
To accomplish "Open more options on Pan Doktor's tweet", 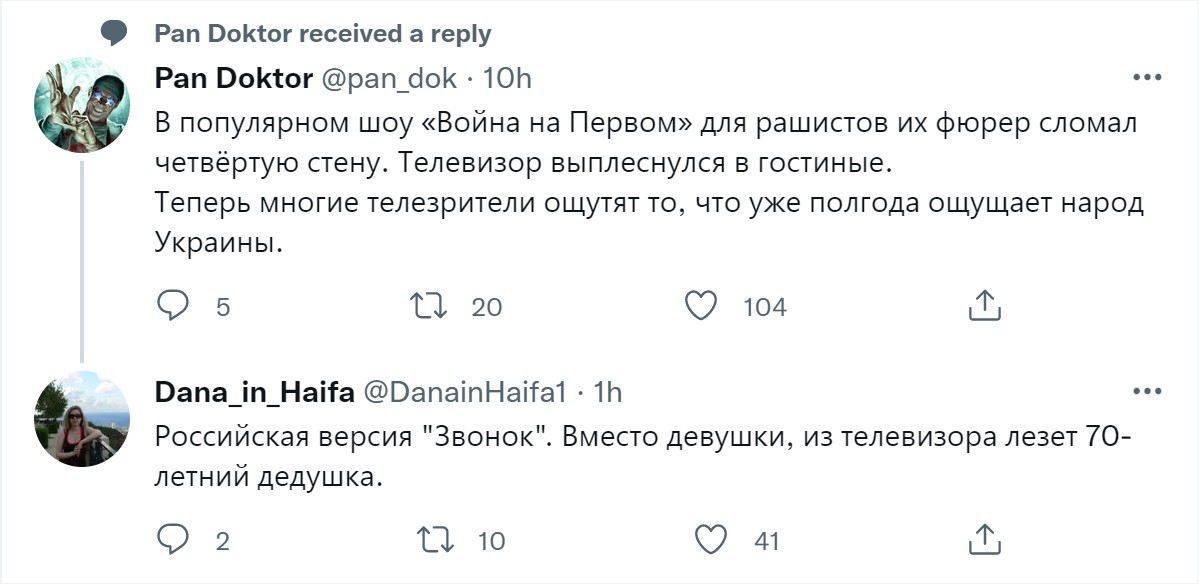I will tap(1145, 78).
